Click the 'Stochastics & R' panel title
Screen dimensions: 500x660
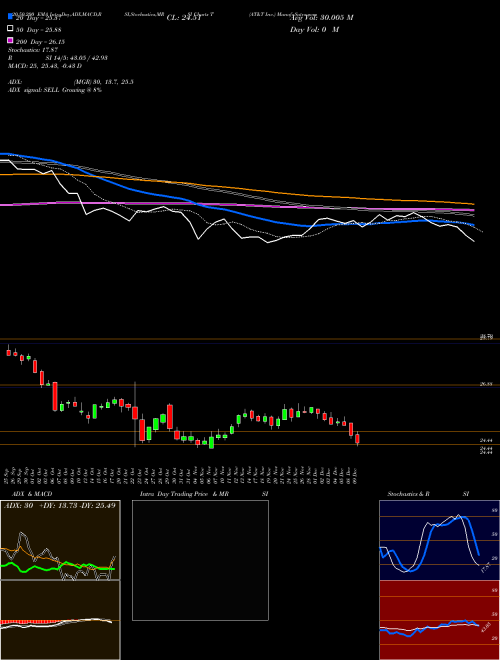click(x=409, y=494)
